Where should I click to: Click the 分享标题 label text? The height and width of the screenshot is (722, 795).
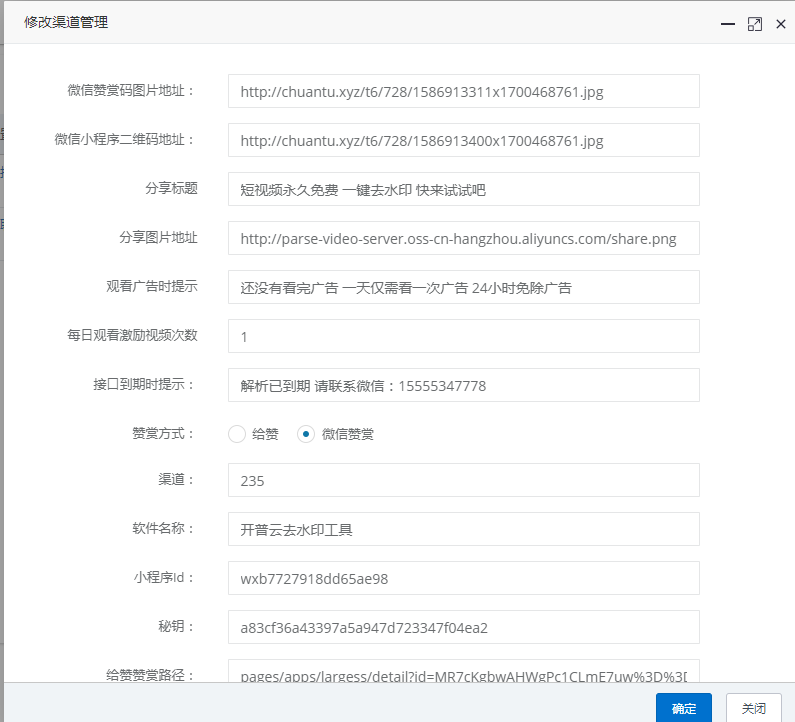(171, 188)
